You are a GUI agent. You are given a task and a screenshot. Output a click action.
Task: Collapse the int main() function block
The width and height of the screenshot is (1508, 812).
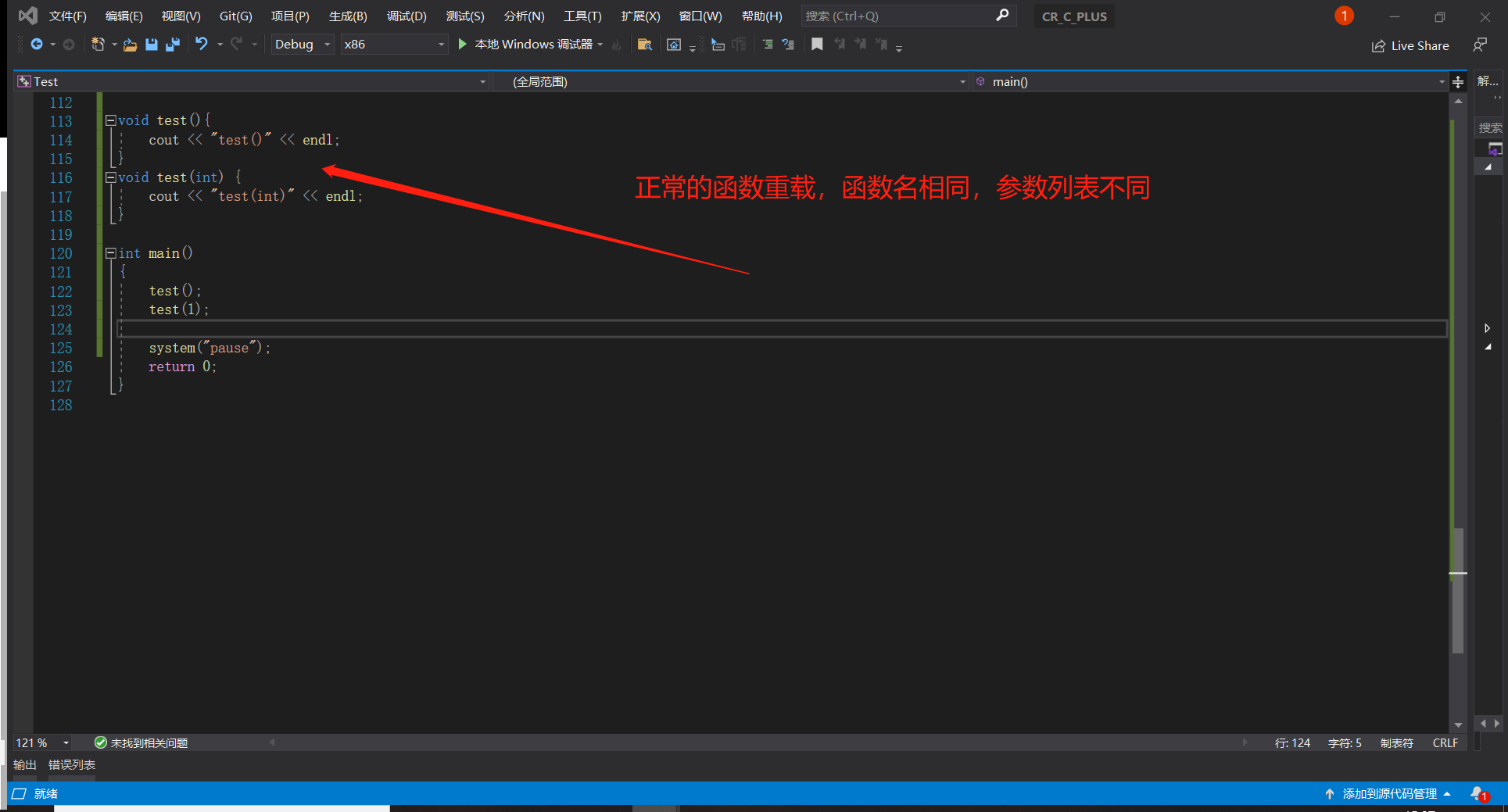click(x=111, y=253)
